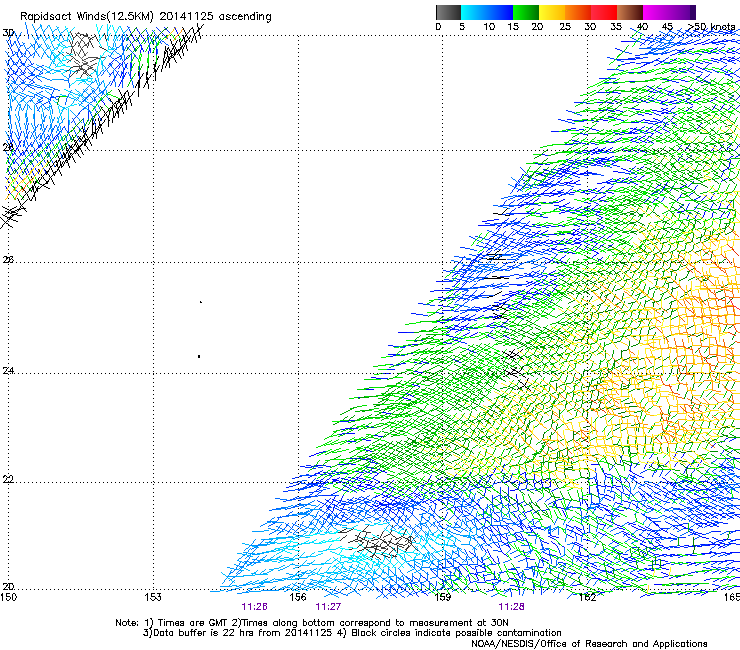
Task: Click the longitude axis label '153'
Action: (x=153, y=597)
